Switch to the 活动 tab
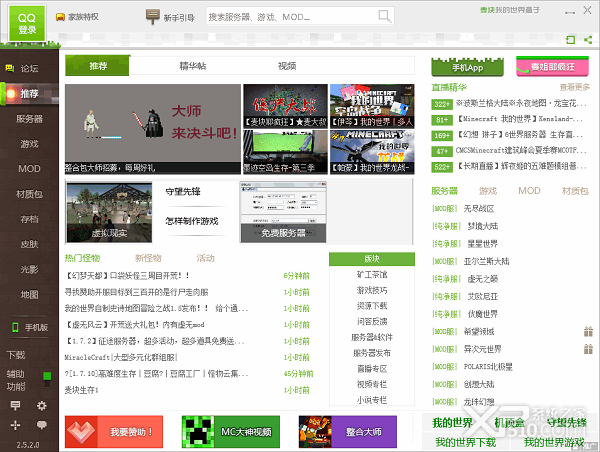 (x=205, y=258)
